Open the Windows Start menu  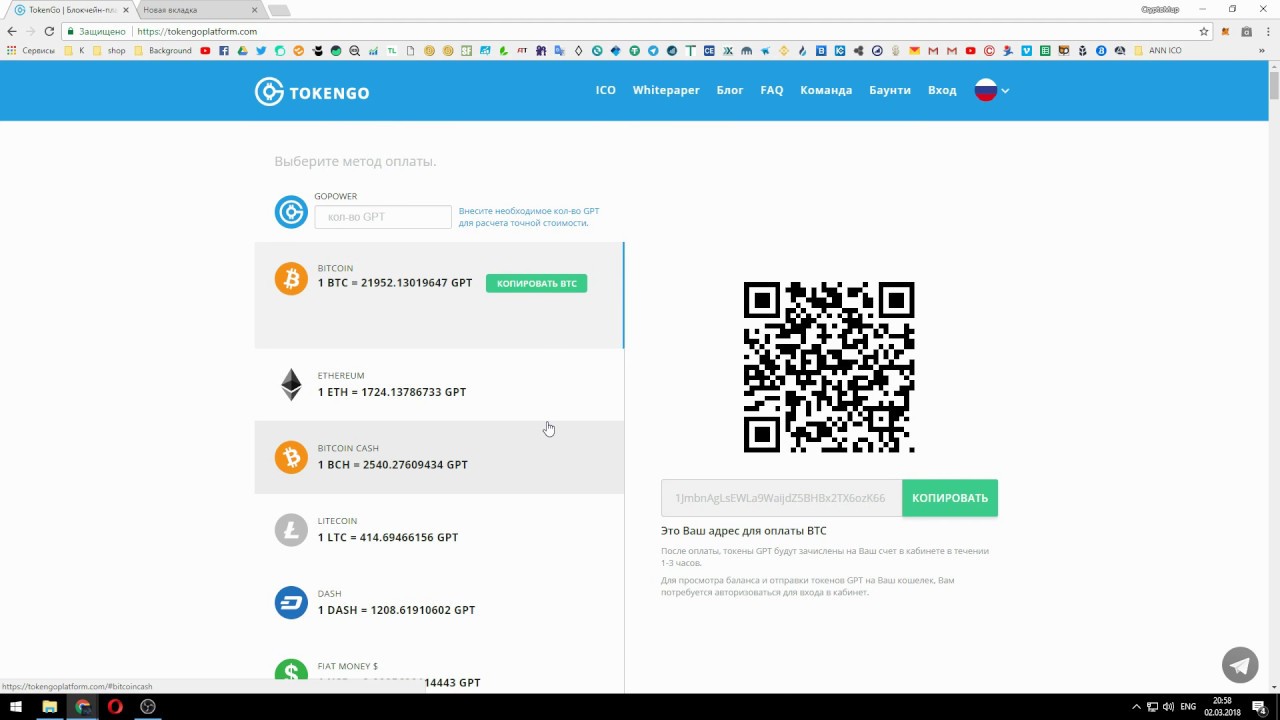point(16,707)
